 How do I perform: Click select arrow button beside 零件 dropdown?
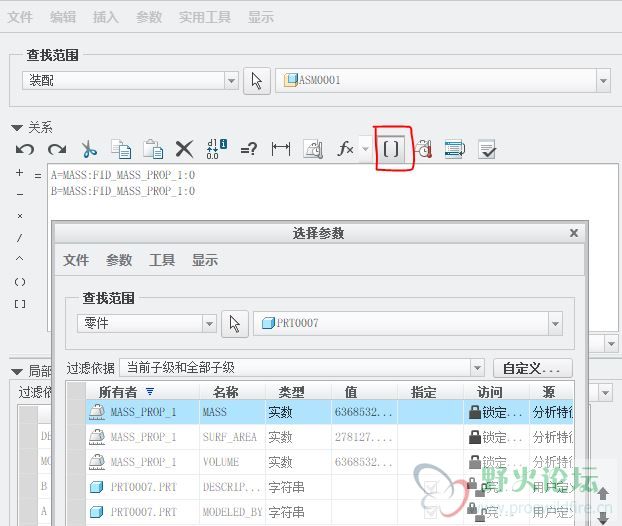[x=235, y=324]
